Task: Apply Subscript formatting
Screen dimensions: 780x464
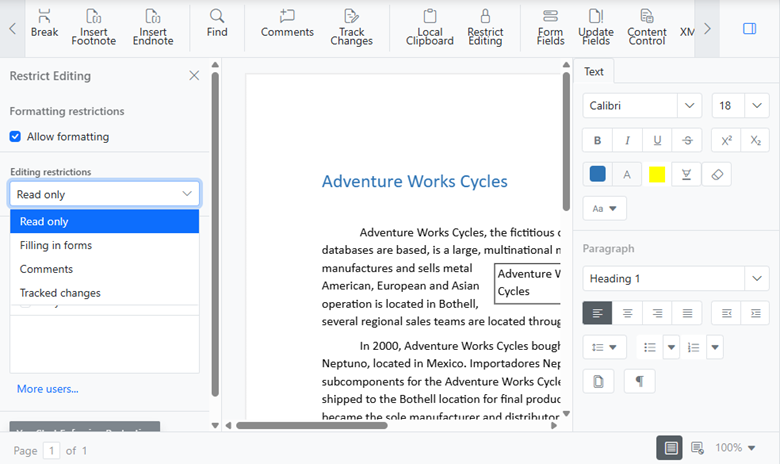Action: tap(756, 140)
